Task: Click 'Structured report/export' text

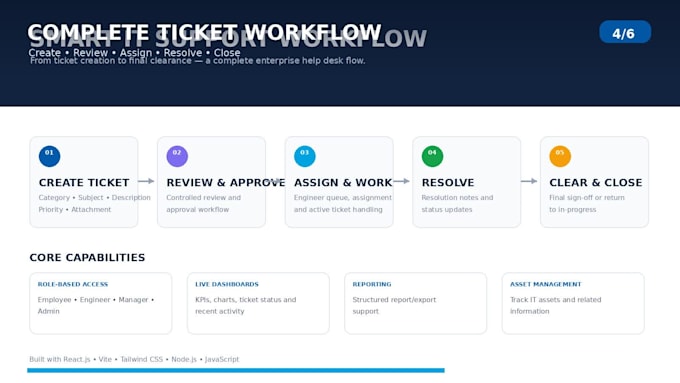Action: click(x=394, y=300)
